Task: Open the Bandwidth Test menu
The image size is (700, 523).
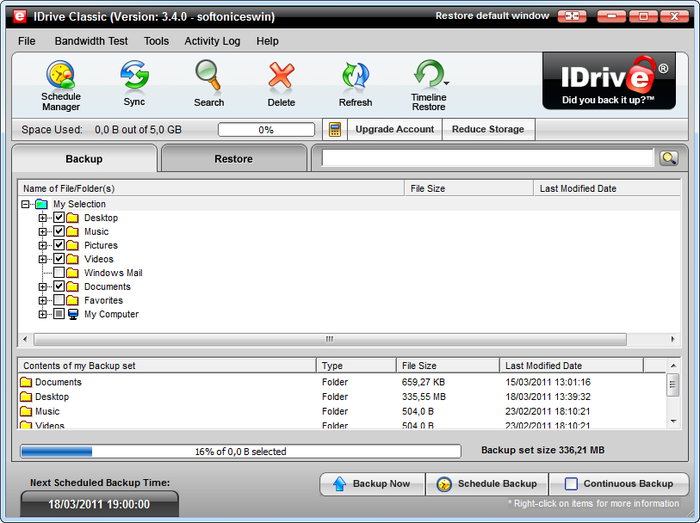Action: [x=91, y=41]
